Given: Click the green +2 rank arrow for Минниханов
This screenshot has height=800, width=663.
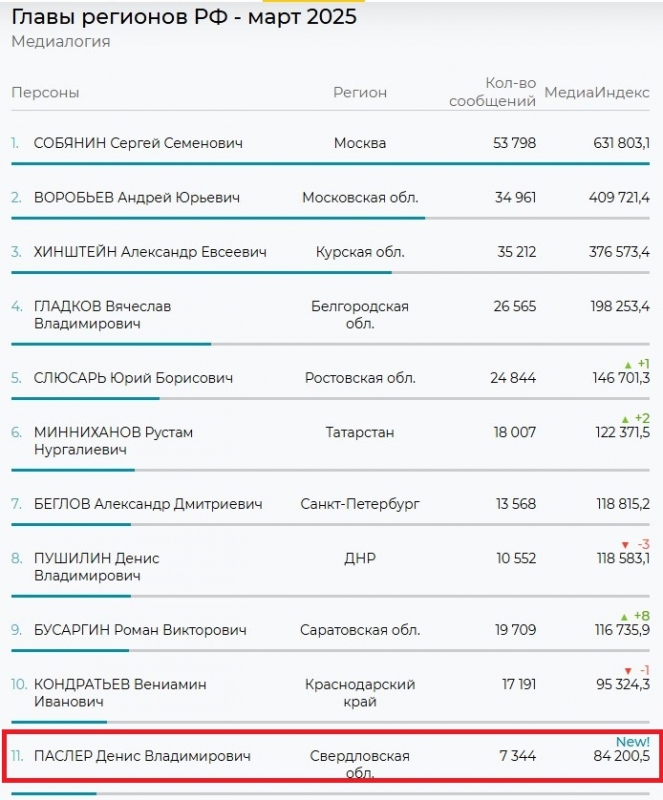Looking at the screenshot, I should (x=628, y=418).
